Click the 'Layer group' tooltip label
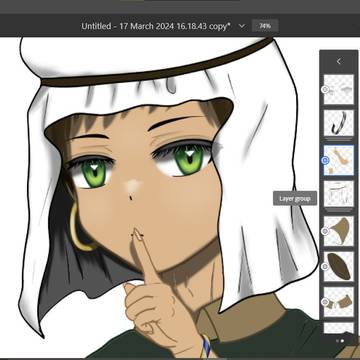The width and height of the screenshot is (360, 360). pyautogui.click(x=295, y=199)
